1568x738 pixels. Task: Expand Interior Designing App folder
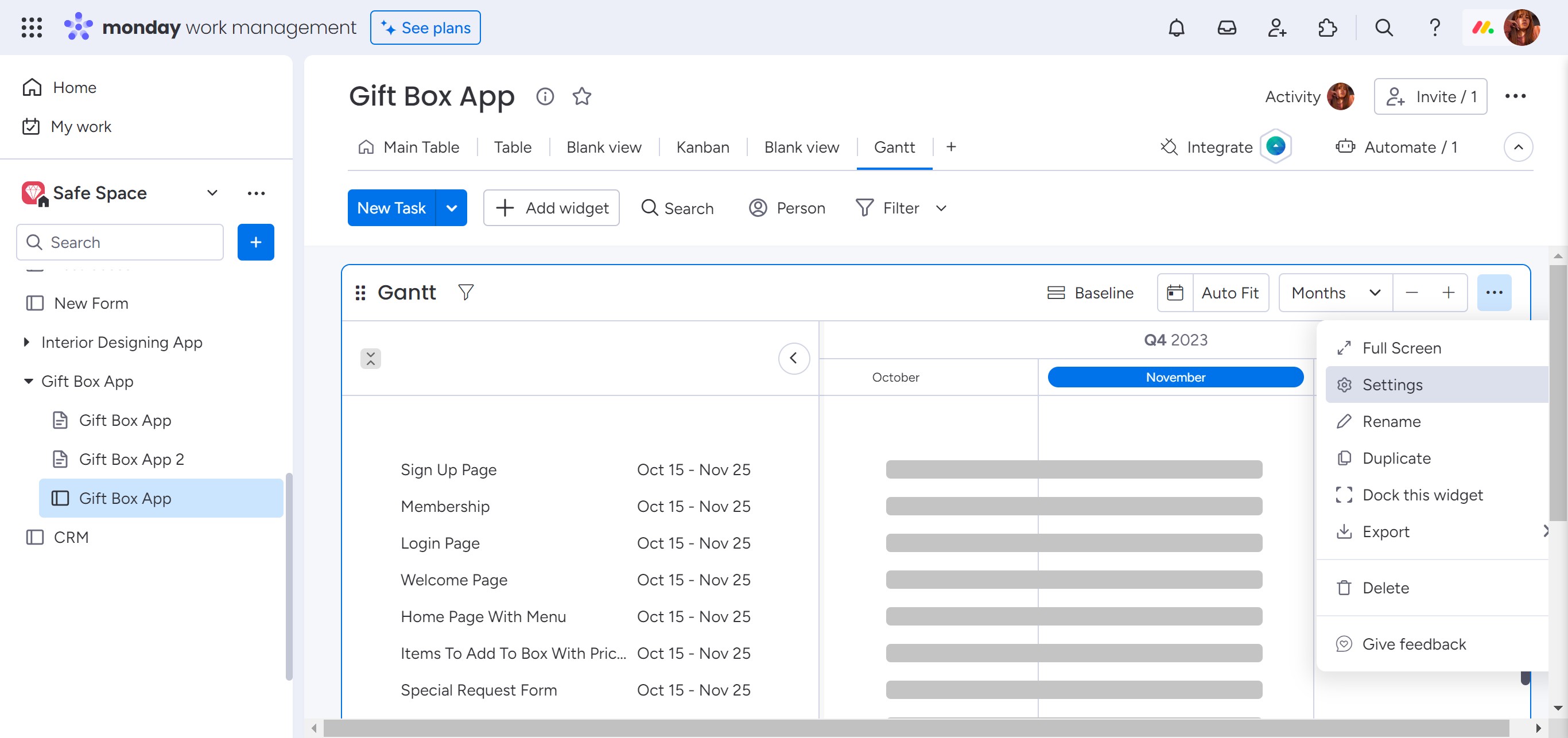click(x=26, y=342)
